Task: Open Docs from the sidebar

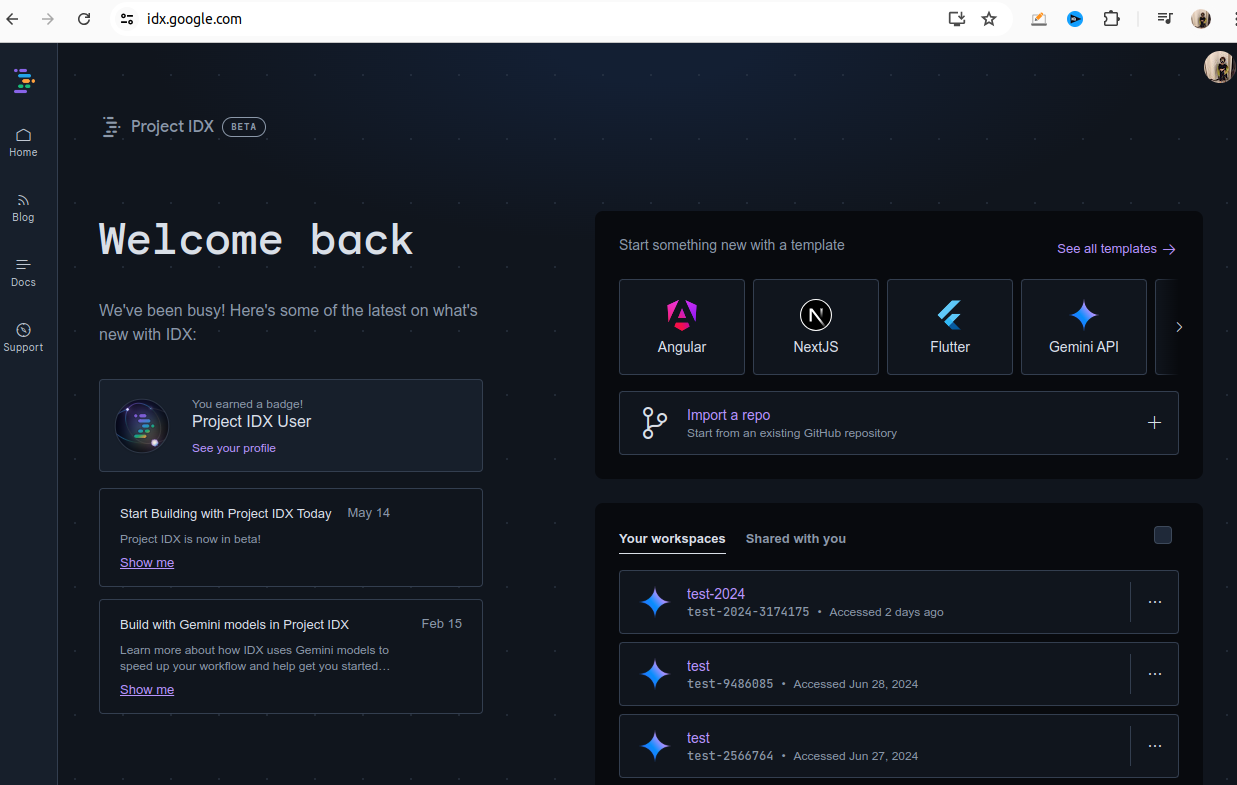Action: (x=22, y=272)
